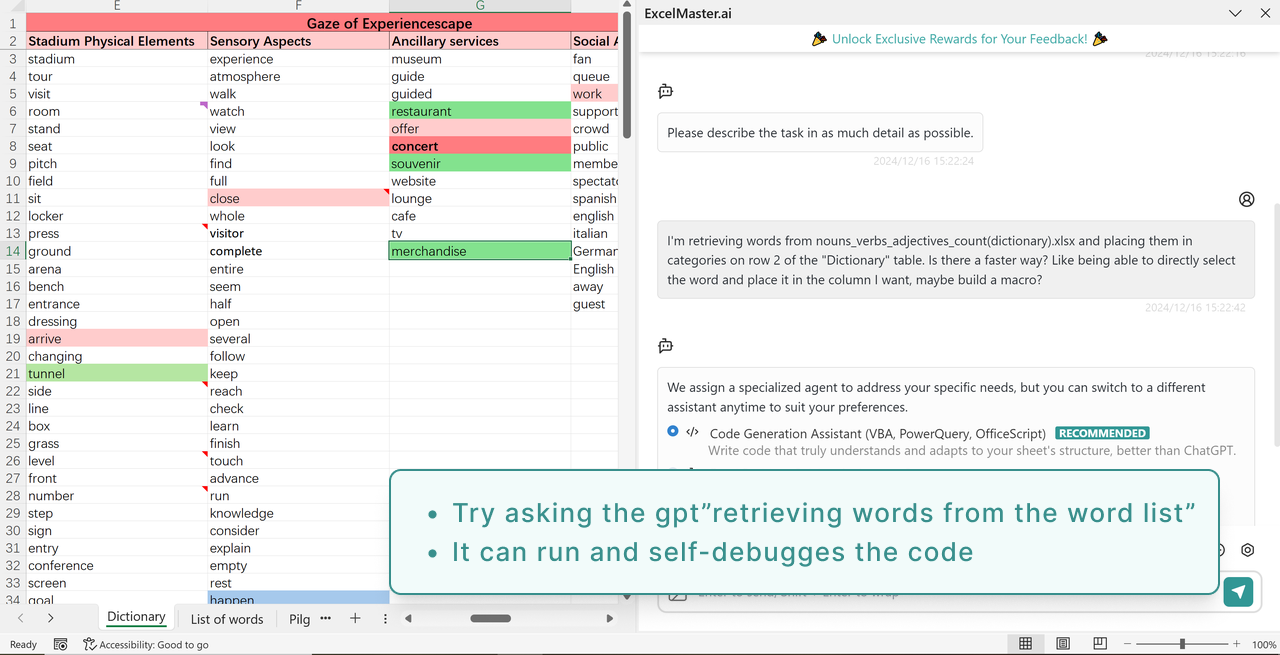This screenshot has width=1280, height=655.
Task: Check accessibility with Good to go button
Action: [146, 644]
